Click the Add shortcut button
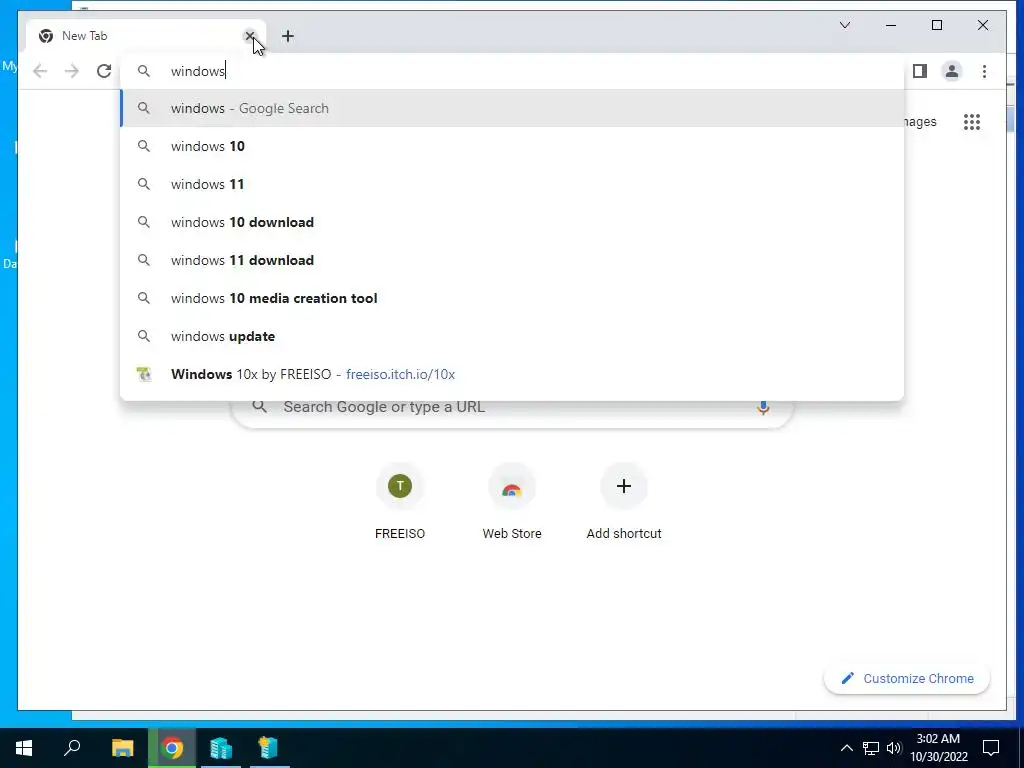Viewport: 1024px width, 768px height. (x=624, y=502)
